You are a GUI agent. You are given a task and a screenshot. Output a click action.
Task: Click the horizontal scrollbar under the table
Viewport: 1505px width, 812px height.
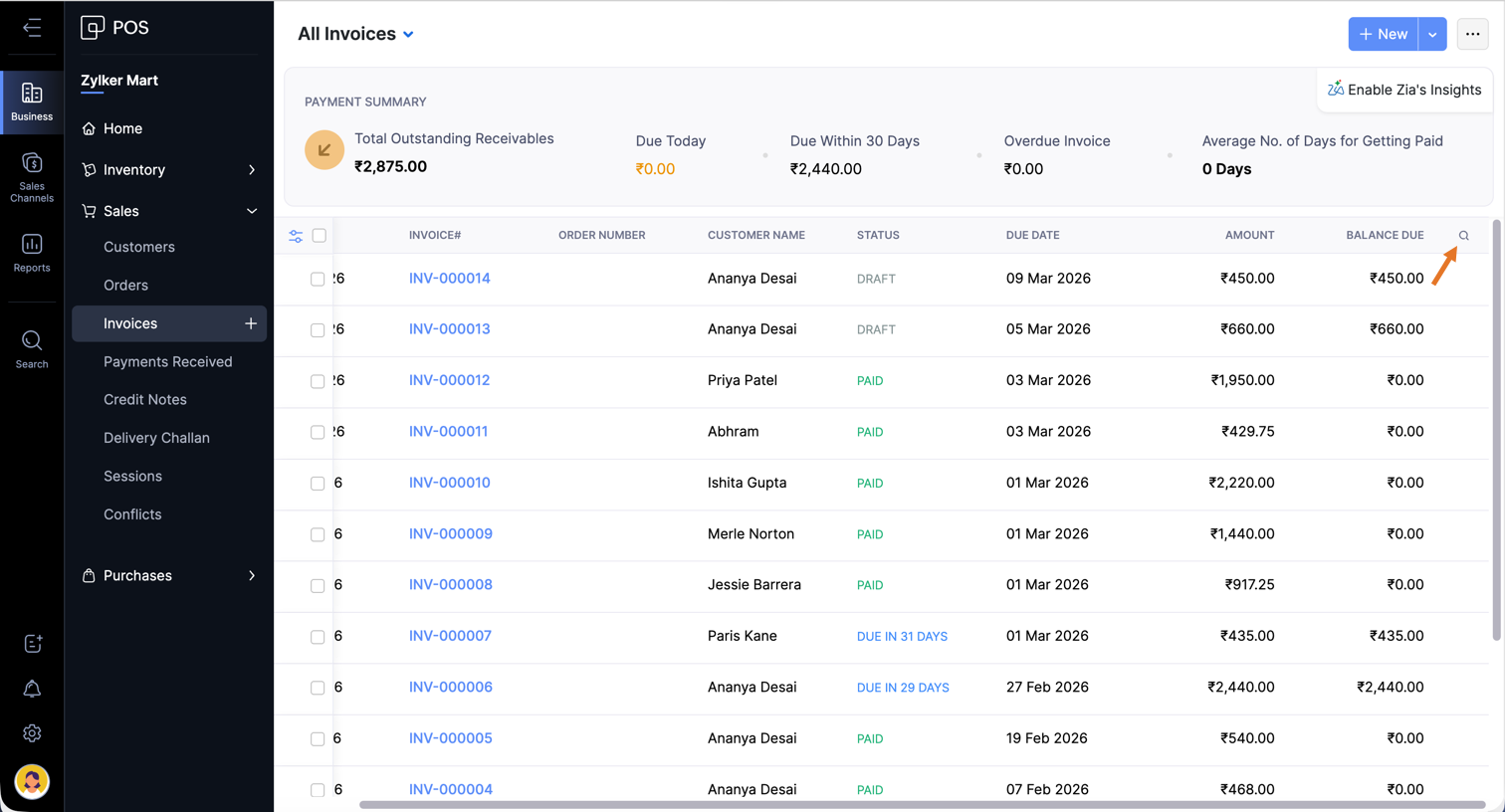tap(921, 805)
